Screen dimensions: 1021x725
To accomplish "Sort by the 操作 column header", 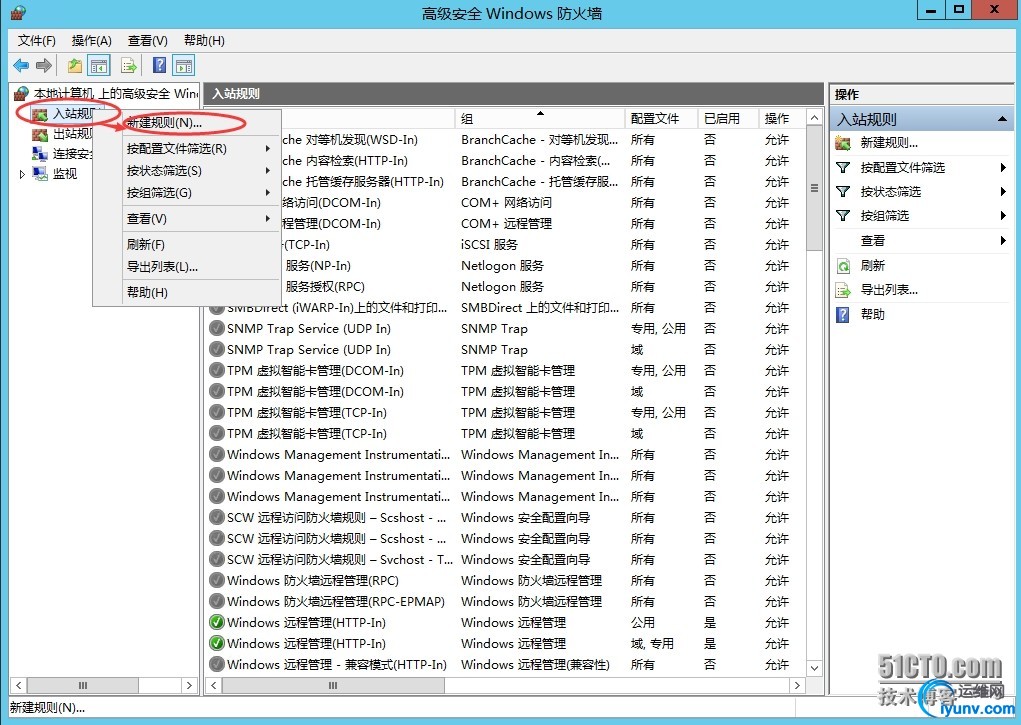I will (x=782, y=119).
